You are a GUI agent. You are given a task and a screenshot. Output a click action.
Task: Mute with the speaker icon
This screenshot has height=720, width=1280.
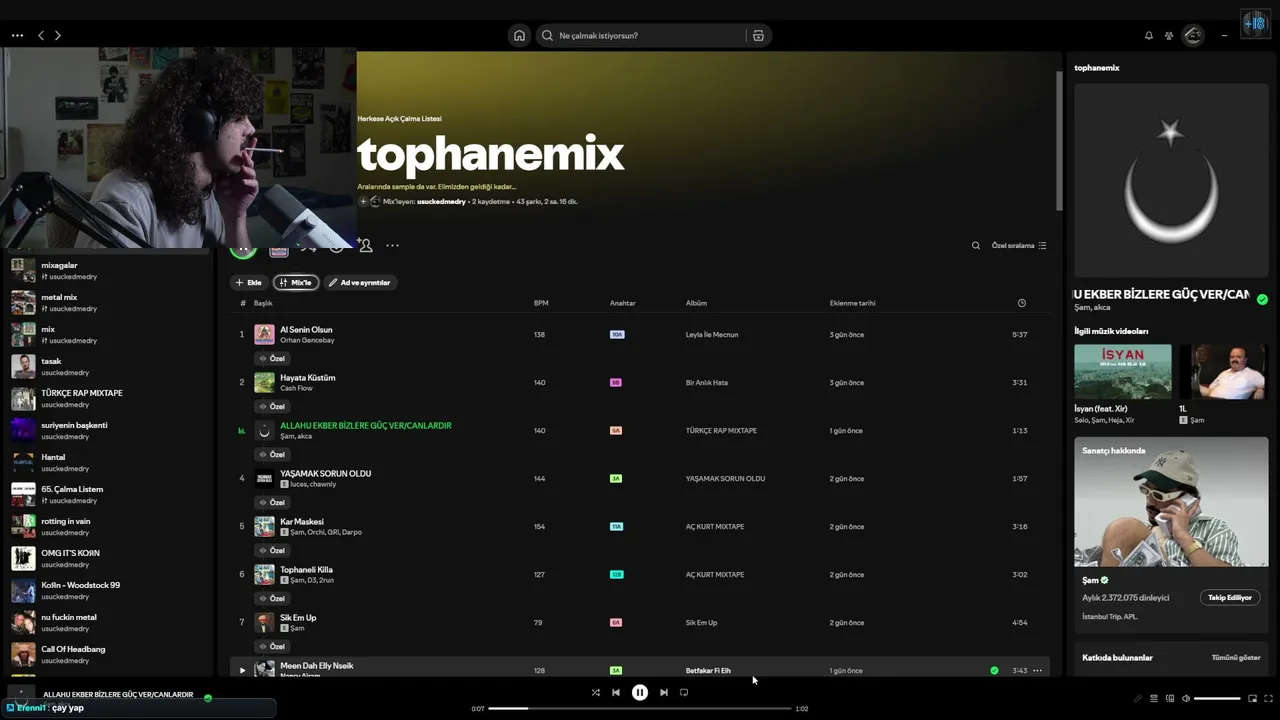[x=1186, y=698]
